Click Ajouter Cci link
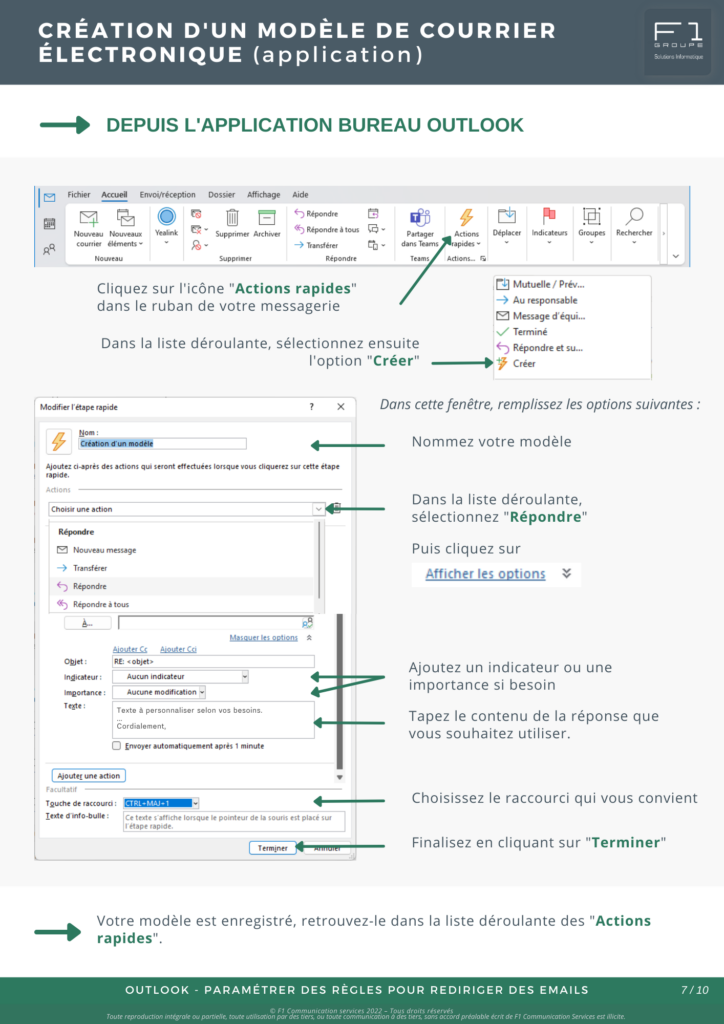724x1024 pixels. 178,649
